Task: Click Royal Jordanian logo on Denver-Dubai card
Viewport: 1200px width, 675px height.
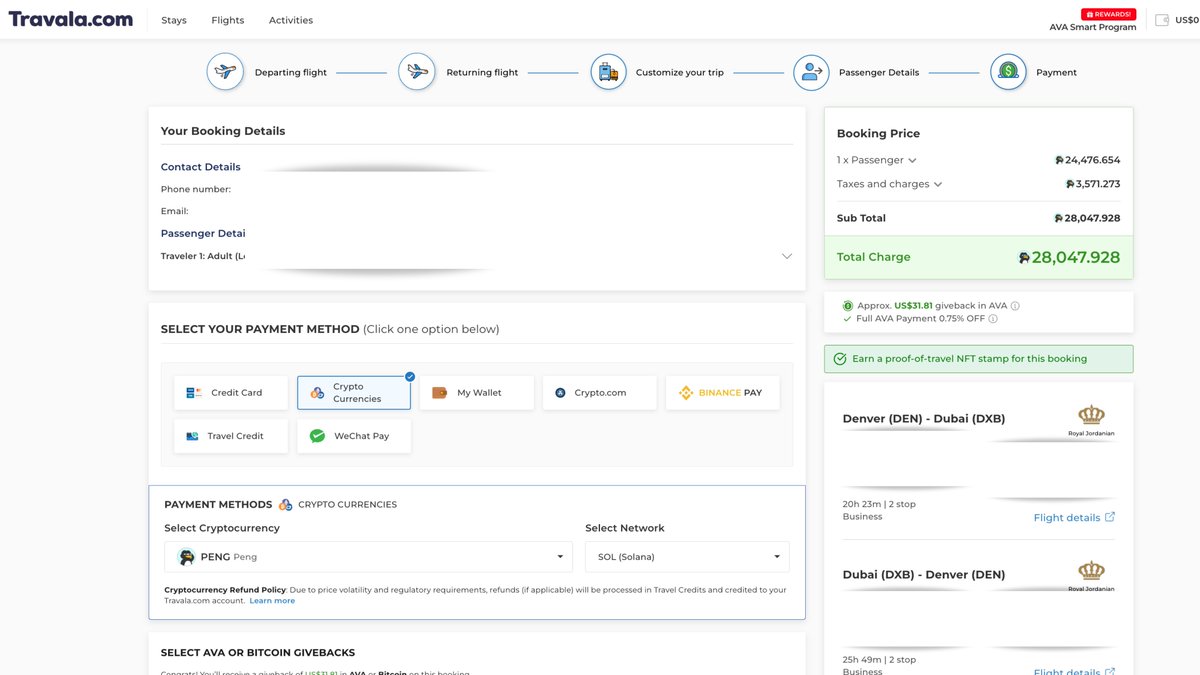Action: (1091, 421)
